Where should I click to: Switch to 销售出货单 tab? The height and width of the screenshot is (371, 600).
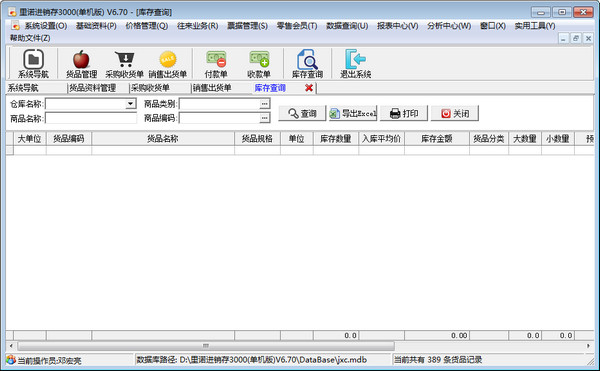click(x=212, y=88)
